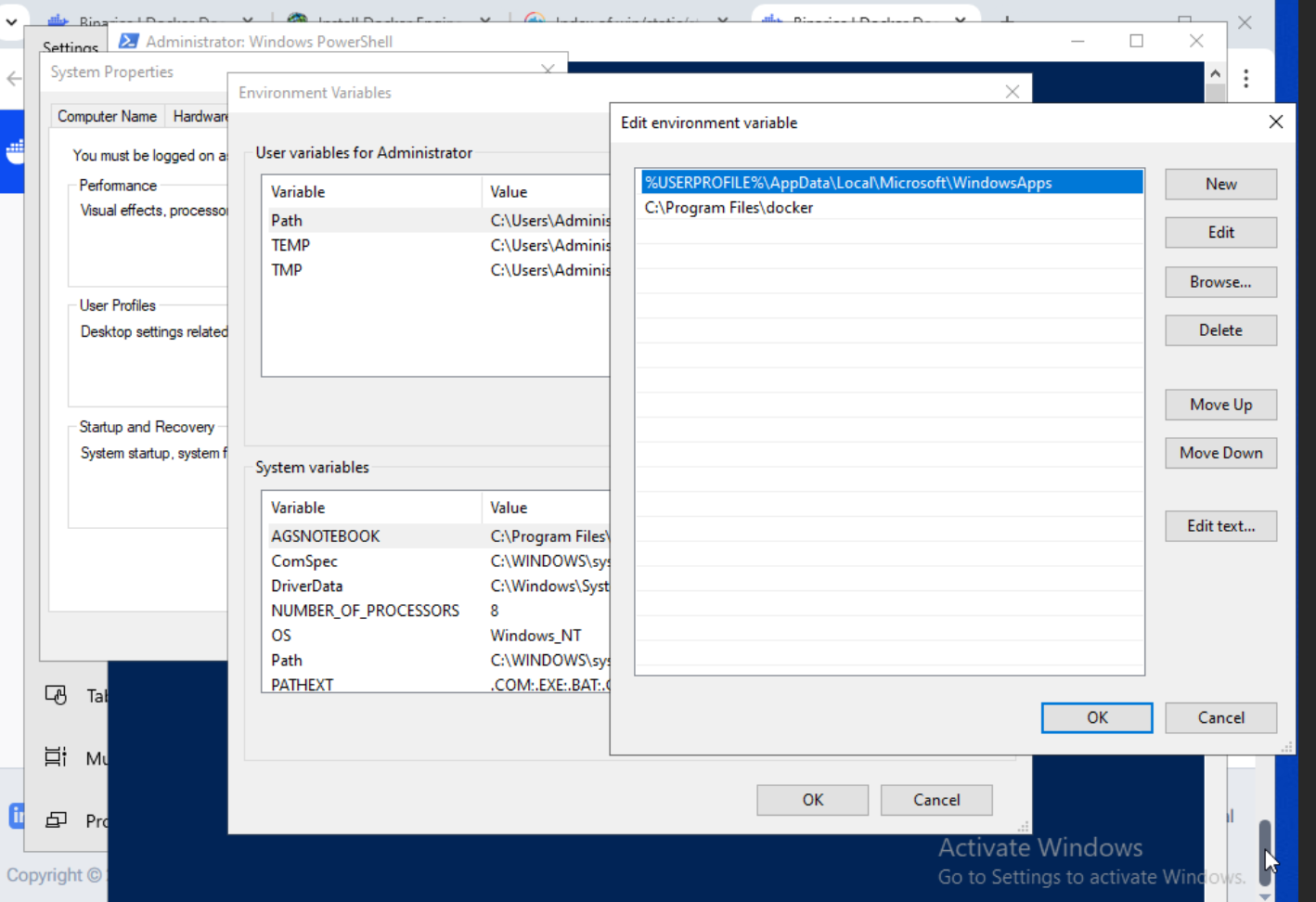Image resolution: width=1316 pixels, height=902 pixels.
Task: Open the browser tab list chevron
Action: click(x=11, y=22)
